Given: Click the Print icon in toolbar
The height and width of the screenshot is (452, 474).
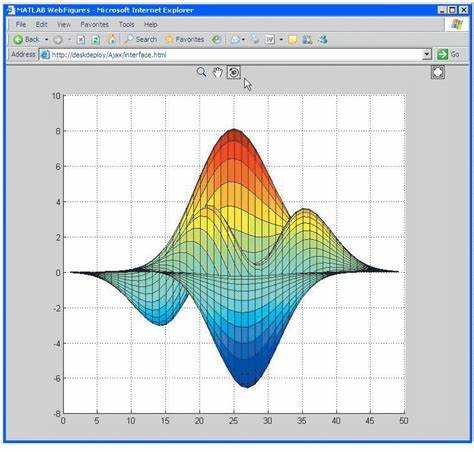Looking at the screenshot, I should point(255,40).
